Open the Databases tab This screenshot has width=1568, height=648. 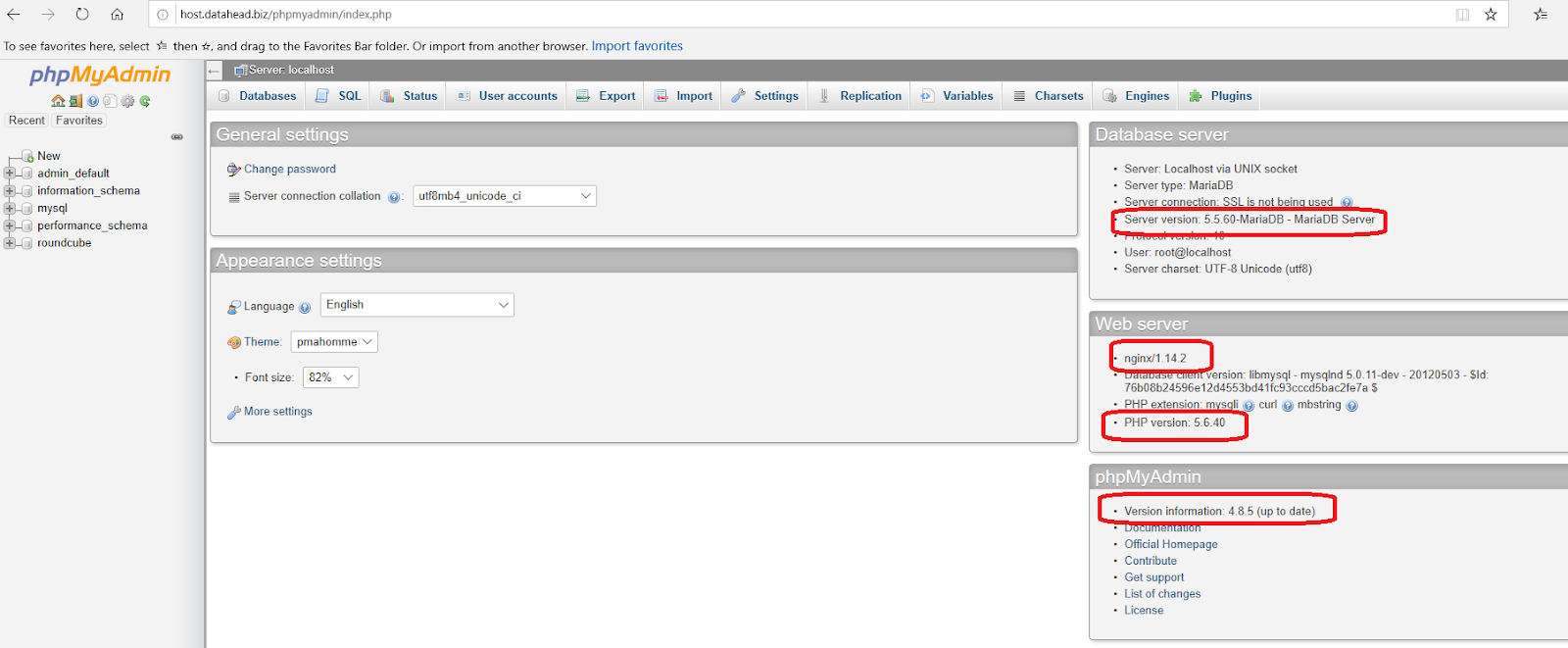point(257,96)
